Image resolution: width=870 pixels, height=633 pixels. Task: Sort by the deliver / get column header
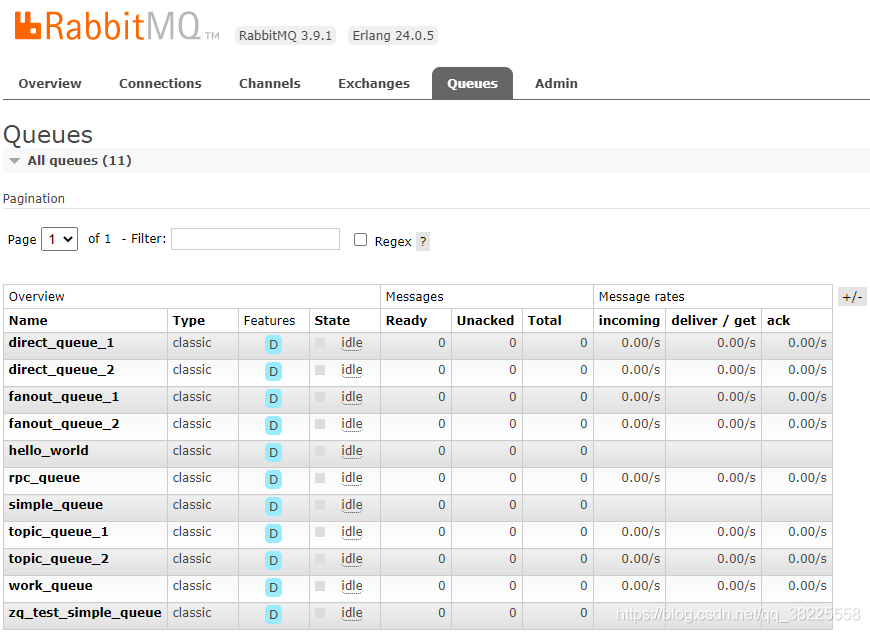tap(714, 321)
